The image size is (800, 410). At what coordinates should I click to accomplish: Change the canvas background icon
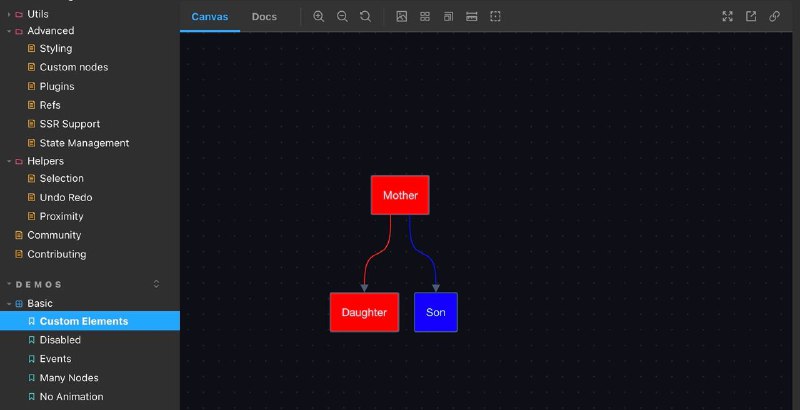pos(402,16)
